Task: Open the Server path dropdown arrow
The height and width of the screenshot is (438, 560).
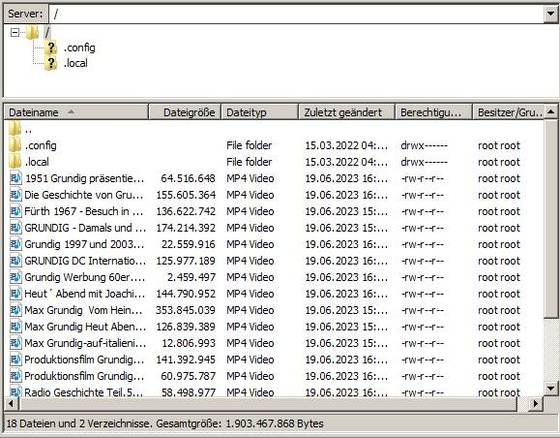Action: pos(551,14)
